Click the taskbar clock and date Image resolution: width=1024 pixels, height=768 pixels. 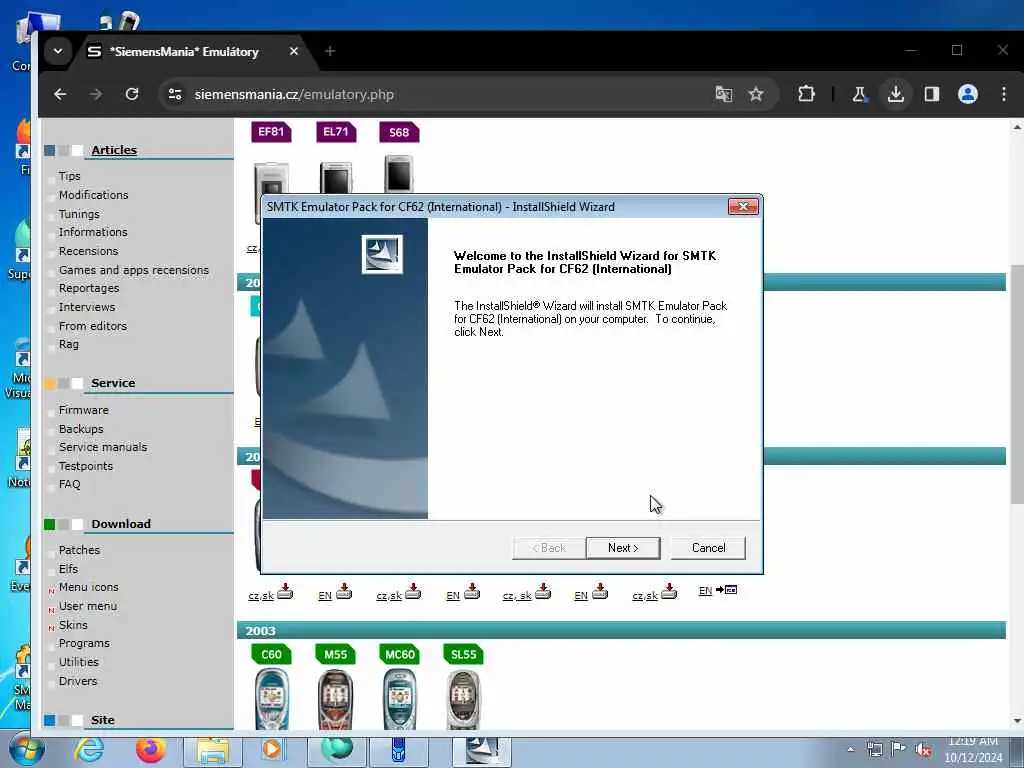coord(973,750)
